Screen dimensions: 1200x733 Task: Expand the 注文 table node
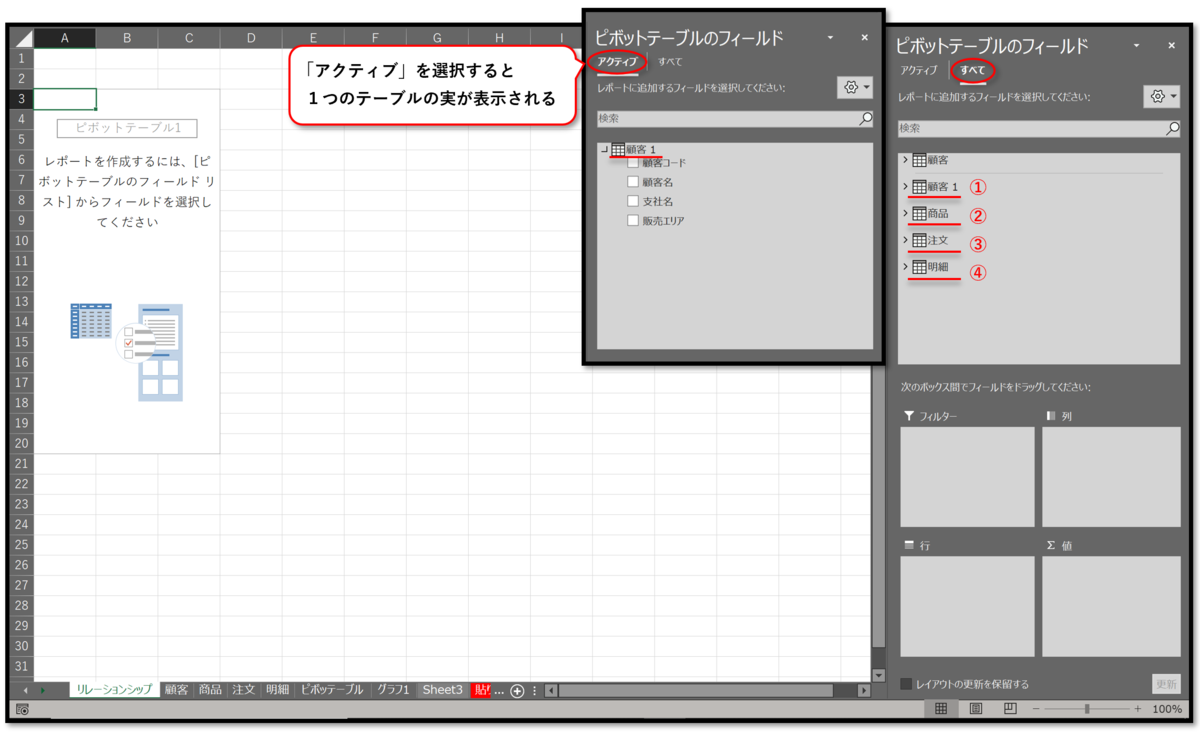906,241
